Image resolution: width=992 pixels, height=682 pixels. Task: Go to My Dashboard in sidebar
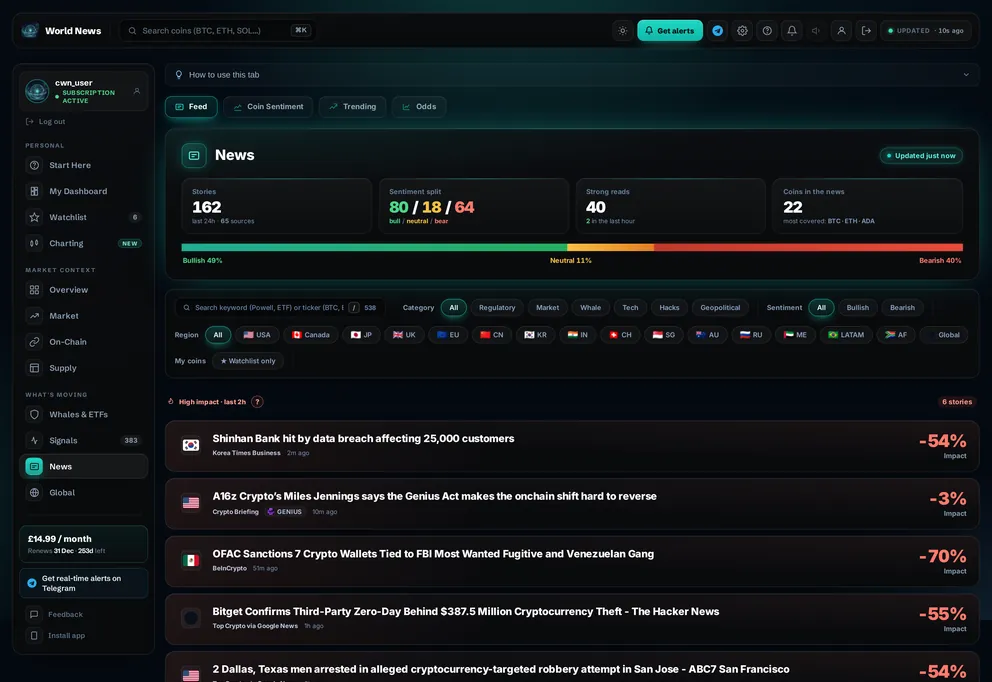coord(84,191)
